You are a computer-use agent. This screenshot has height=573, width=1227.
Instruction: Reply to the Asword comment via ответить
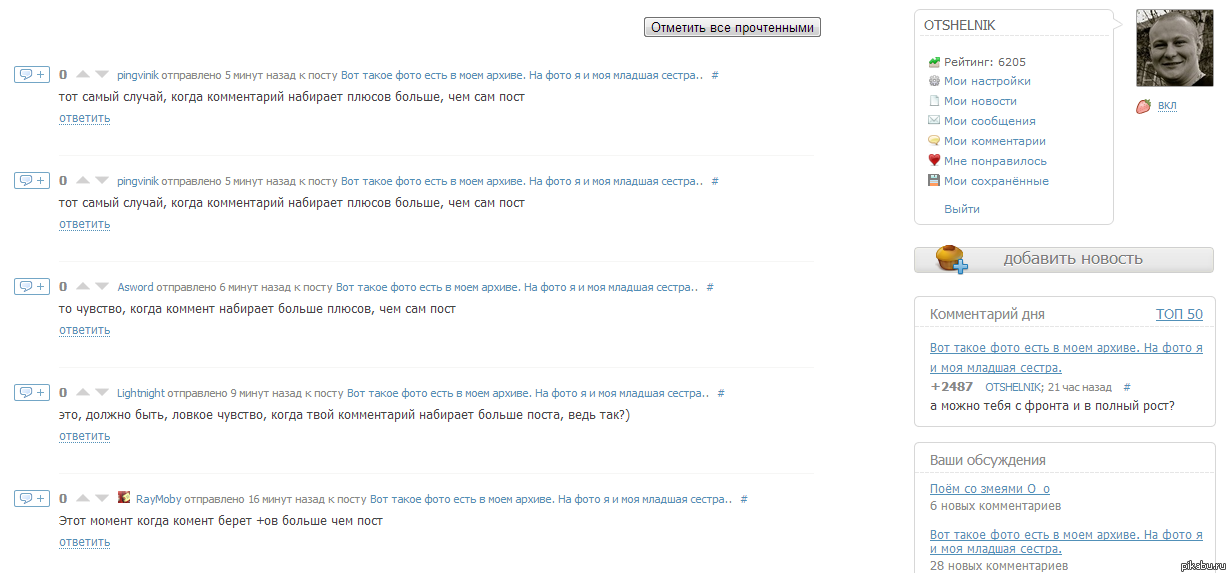pos(84,330)
